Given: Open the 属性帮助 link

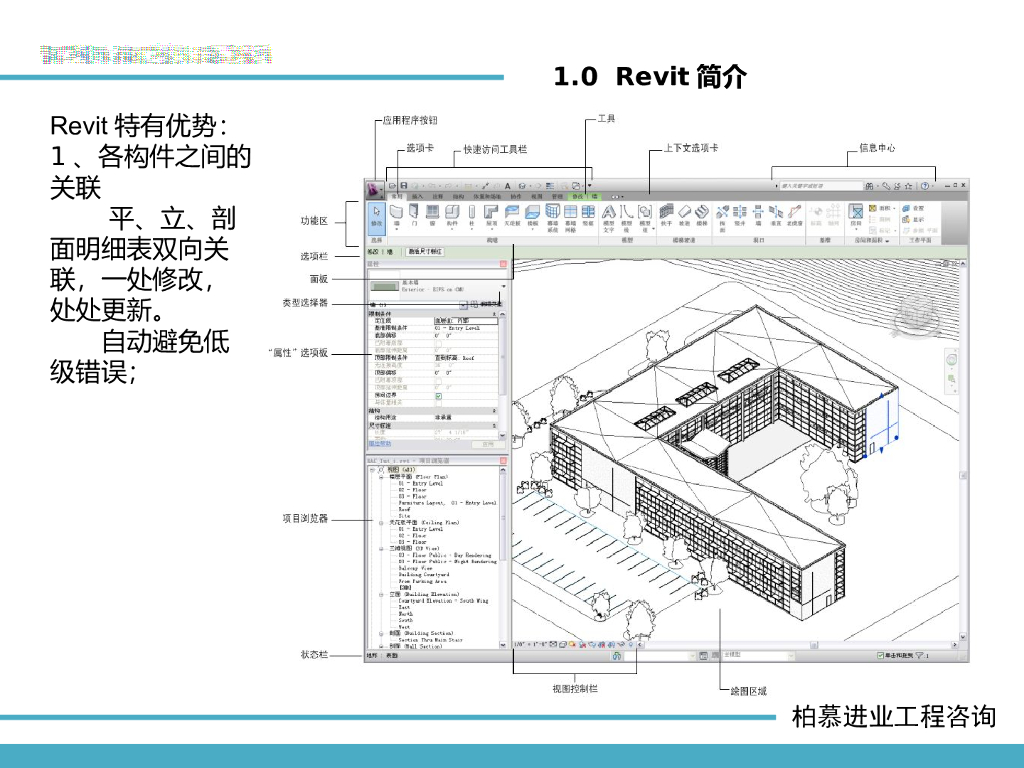Looking at the screenshot, I should click(x=379, y=444).
